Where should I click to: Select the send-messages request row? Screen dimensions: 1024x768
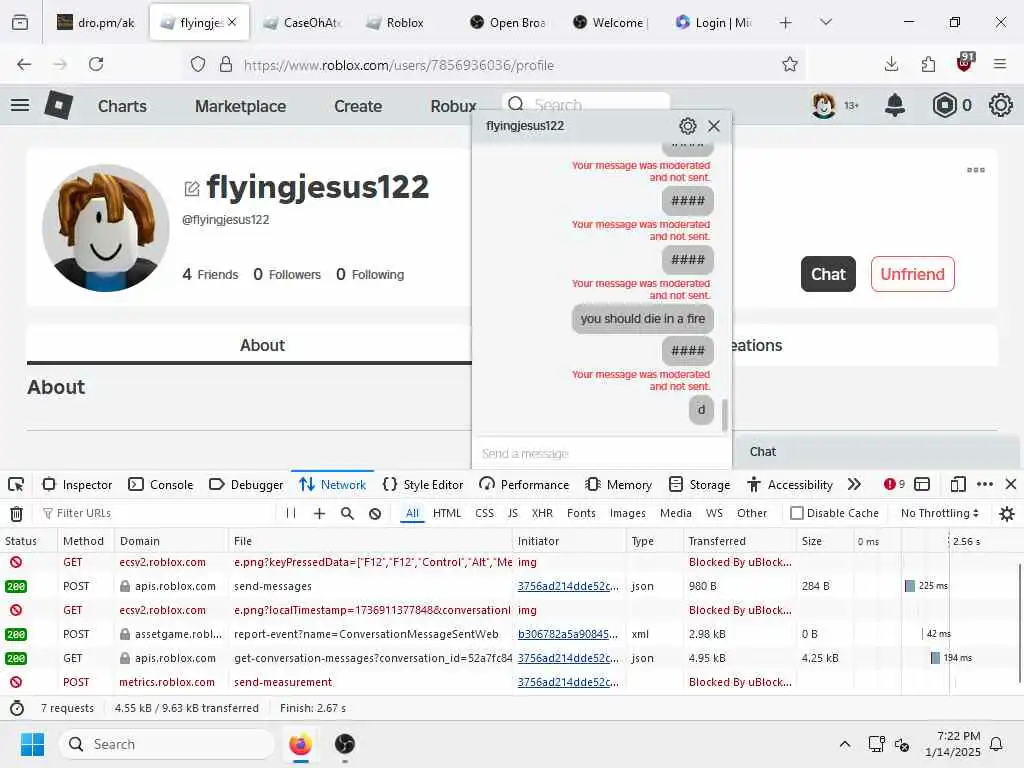click(509, 586)
